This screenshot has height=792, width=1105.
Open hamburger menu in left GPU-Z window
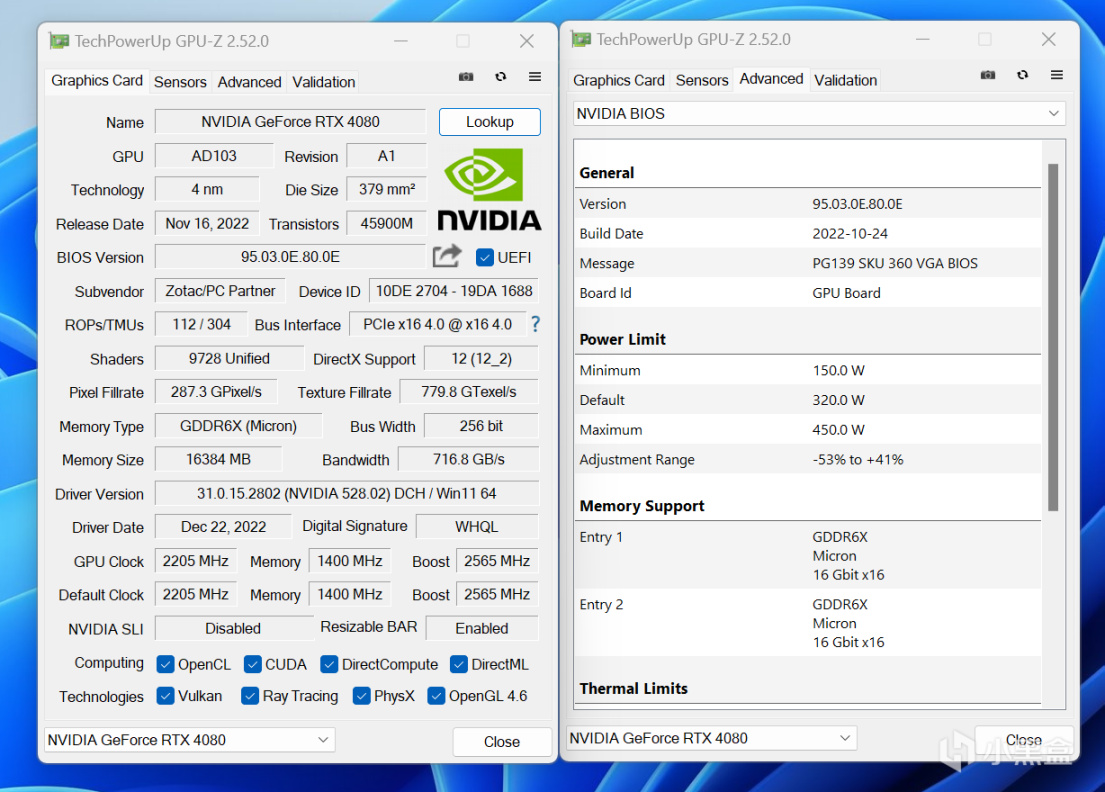coord(535,77)
